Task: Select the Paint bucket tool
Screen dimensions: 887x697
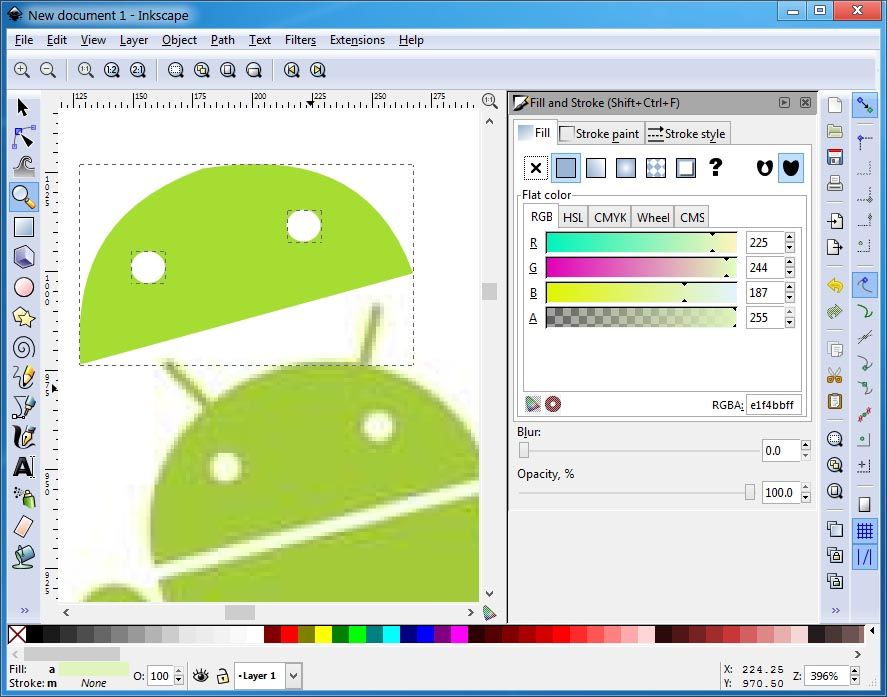Action: [23, 557]
